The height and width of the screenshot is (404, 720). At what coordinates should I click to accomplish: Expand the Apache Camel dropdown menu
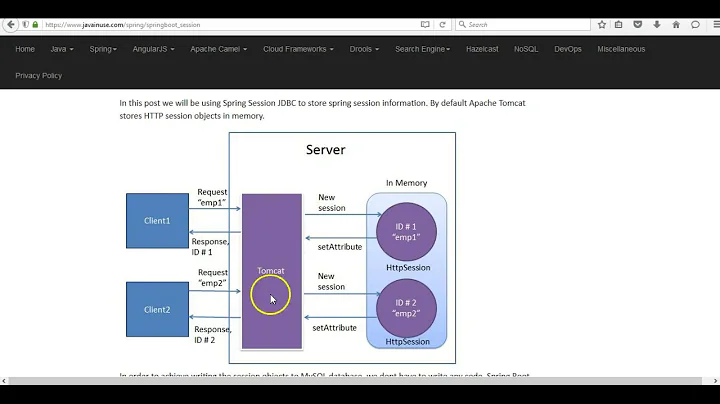[x=219, y=49]
